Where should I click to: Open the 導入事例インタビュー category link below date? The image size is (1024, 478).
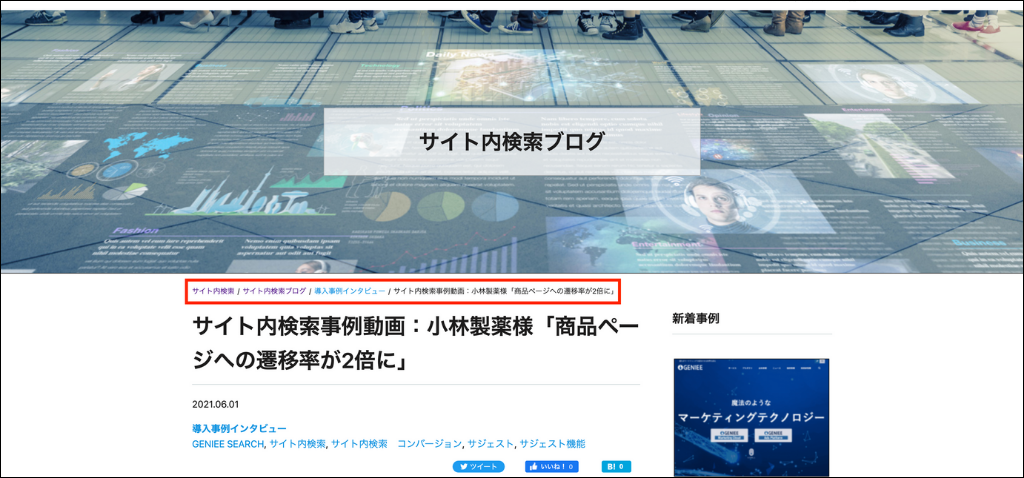pos(239,428)
